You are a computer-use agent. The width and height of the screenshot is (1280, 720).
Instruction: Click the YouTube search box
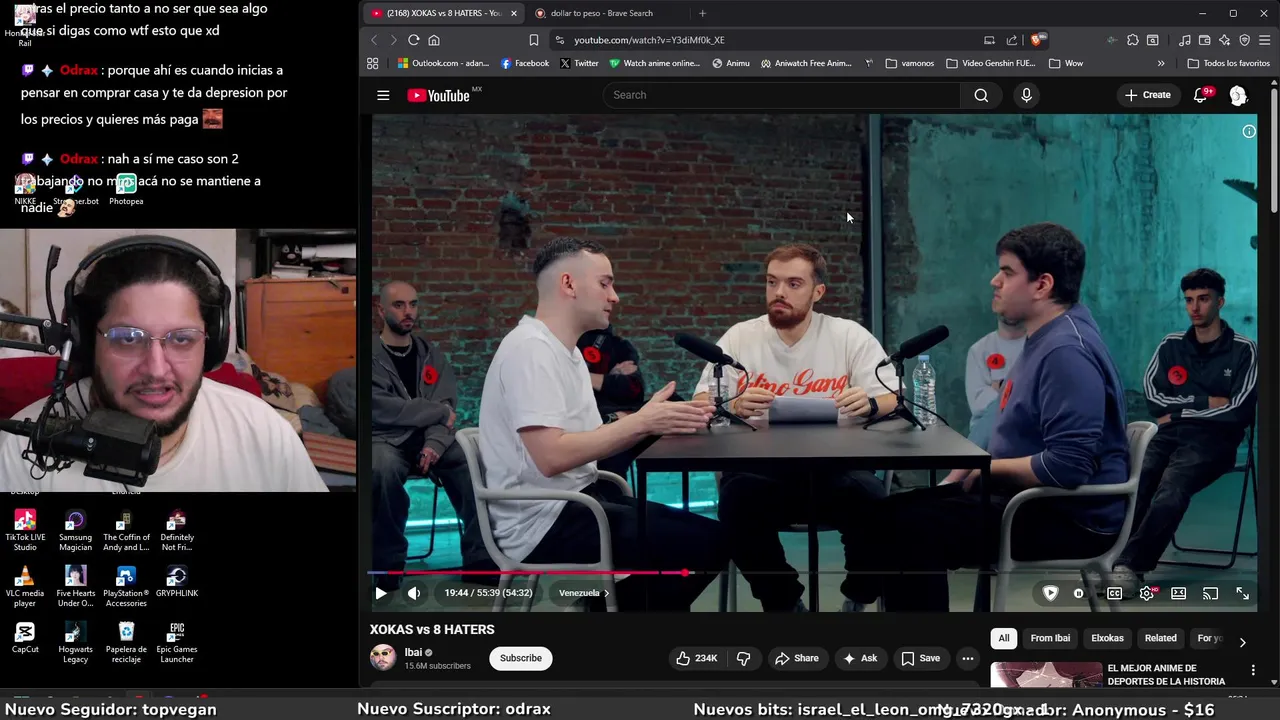pyautogui.click(x=781, y=95)
